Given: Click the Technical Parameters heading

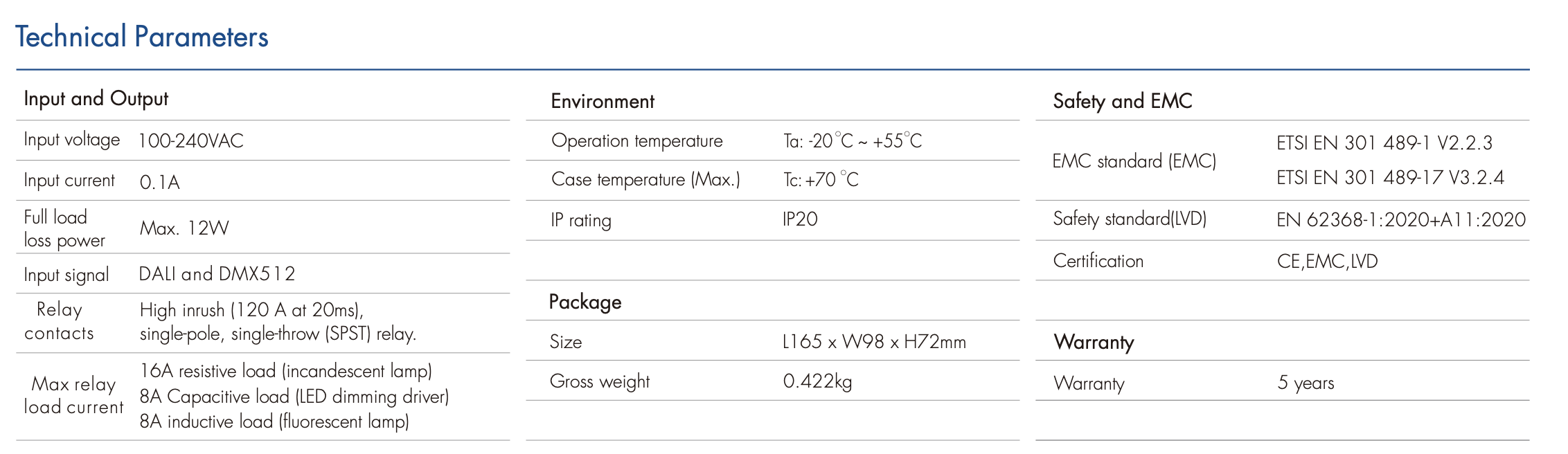Looking at the screenshot, I should [x=142, y=37].
